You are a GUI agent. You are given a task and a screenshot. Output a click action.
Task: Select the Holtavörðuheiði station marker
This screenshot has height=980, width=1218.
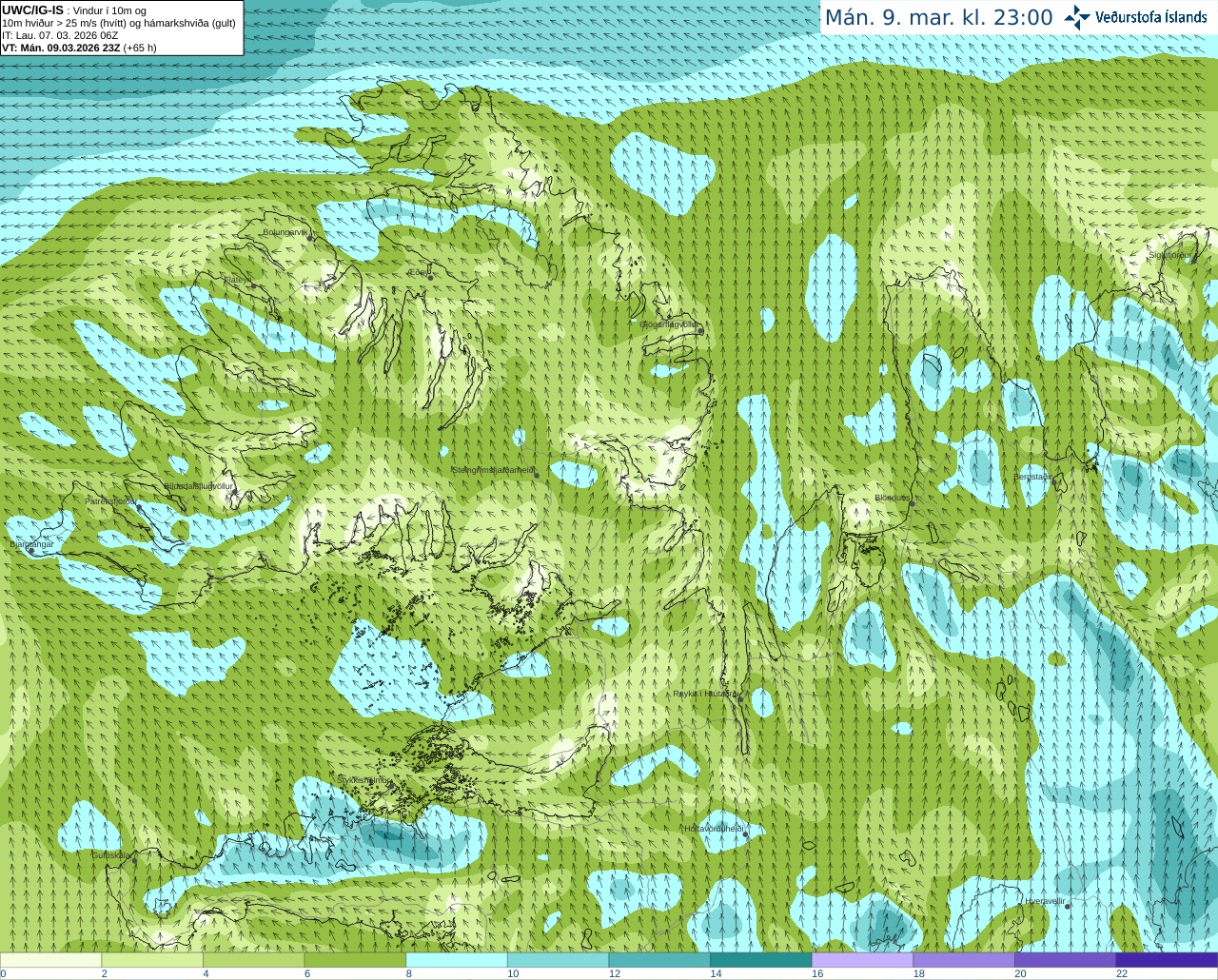click(x=746, y=834)
